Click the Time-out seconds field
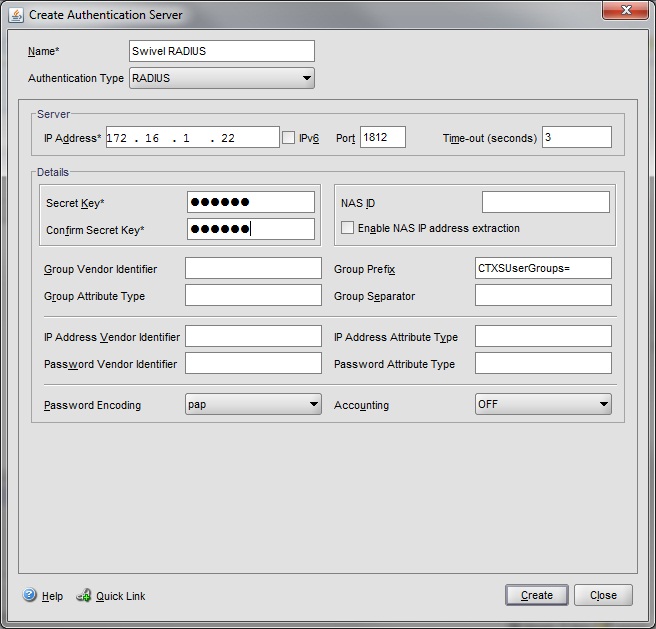Screen dimensions: 656x629 pos(577,137)
